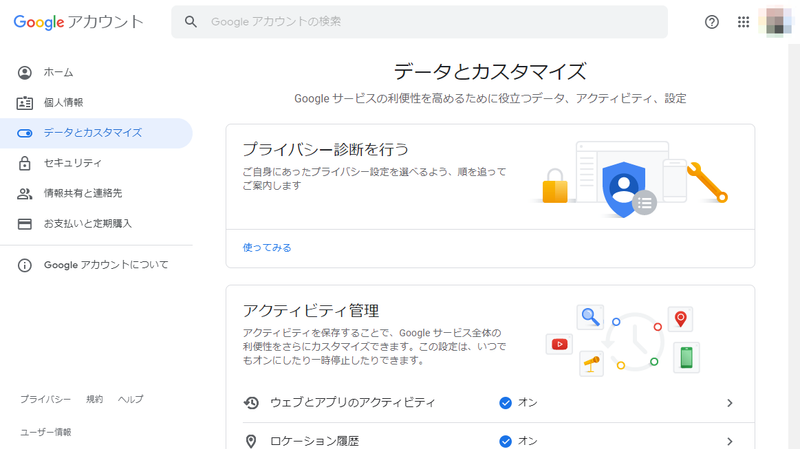Click the オン checkmark for ロケーション履歴
The image size is (800, 449).
coord(506,441)
